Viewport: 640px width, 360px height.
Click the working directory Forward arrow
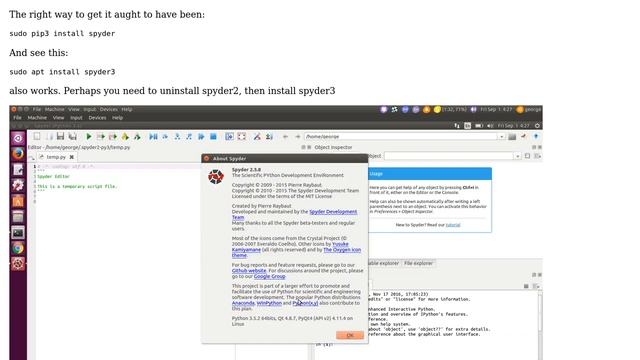298,136
